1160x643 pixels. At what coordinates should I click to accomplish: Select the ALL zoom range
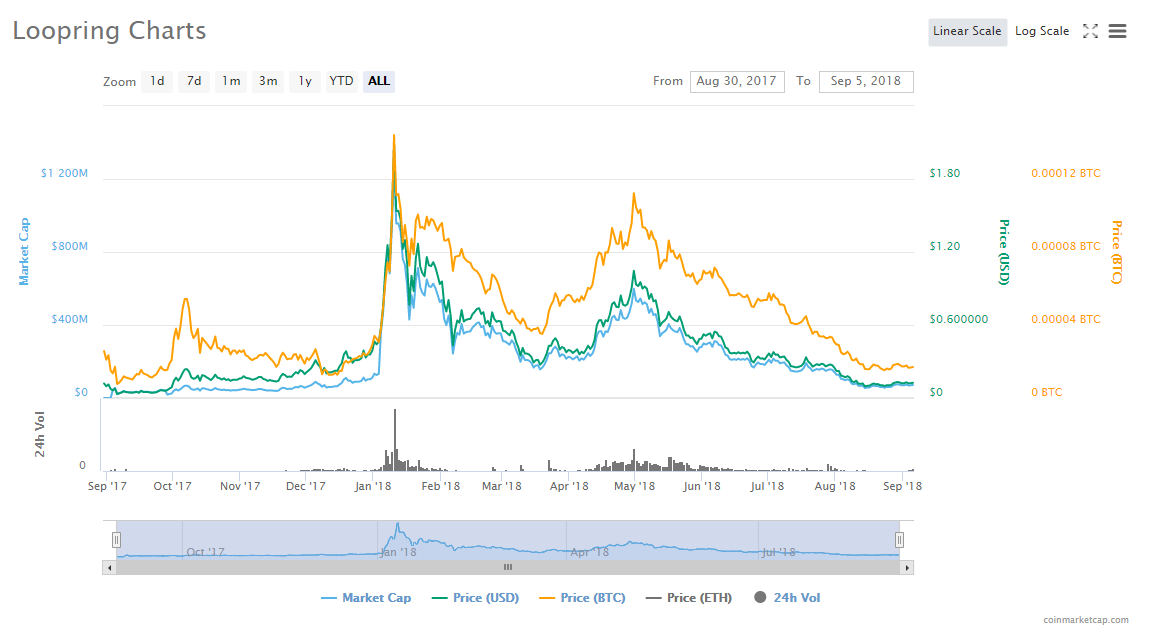[379, 81]
